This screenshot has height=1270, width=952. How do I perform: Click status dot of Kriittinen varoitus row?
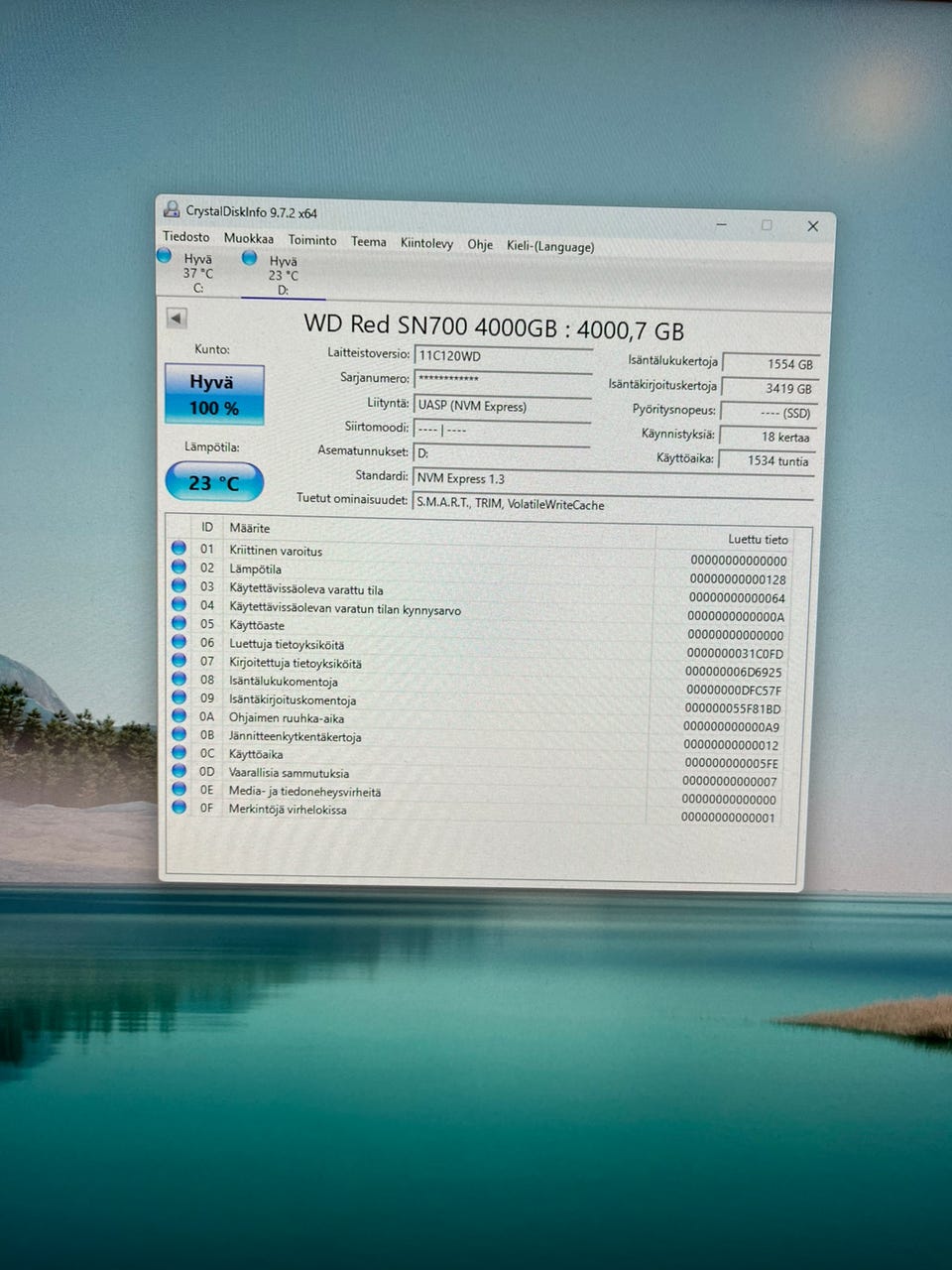point(178,548)
